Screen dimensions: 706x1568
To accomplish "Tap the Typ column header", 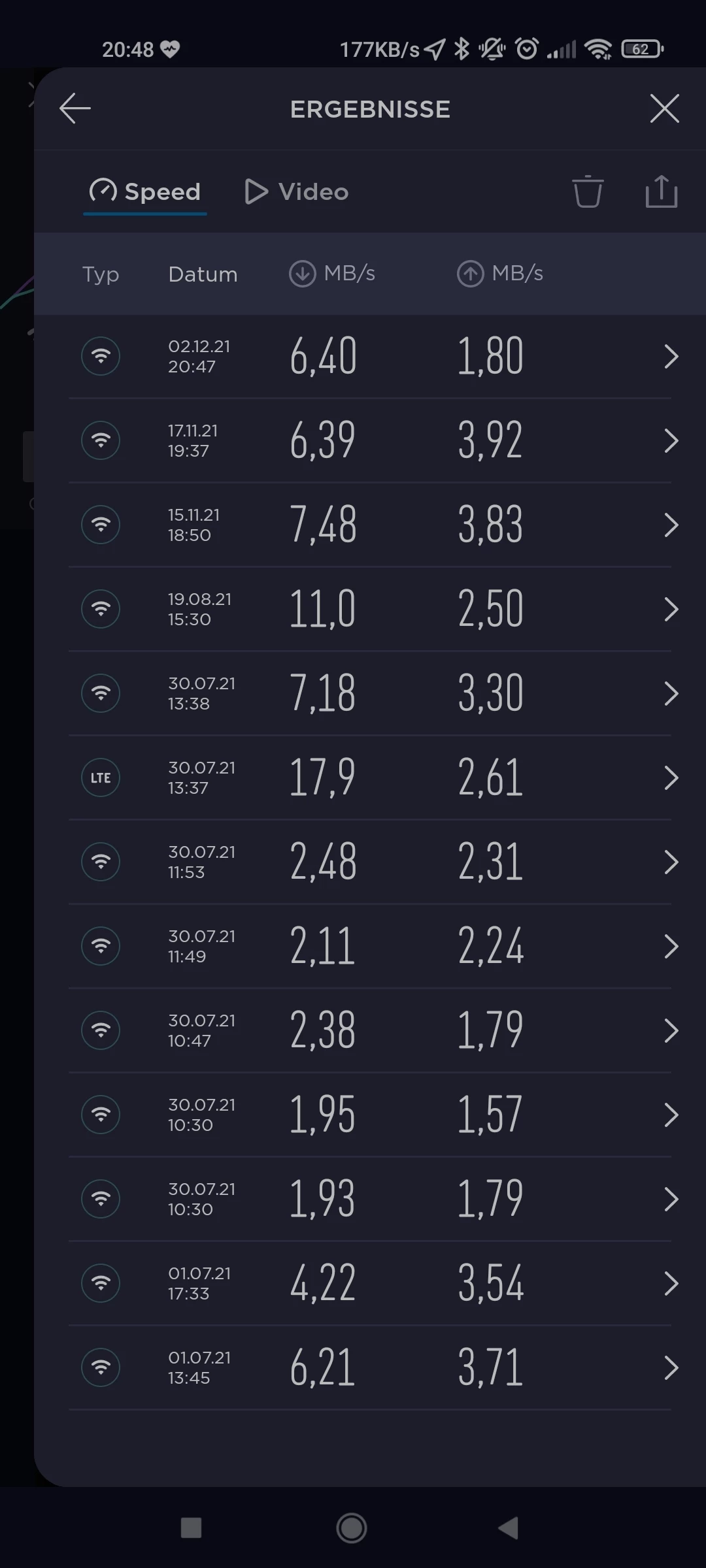I will (x=101, y=274).
